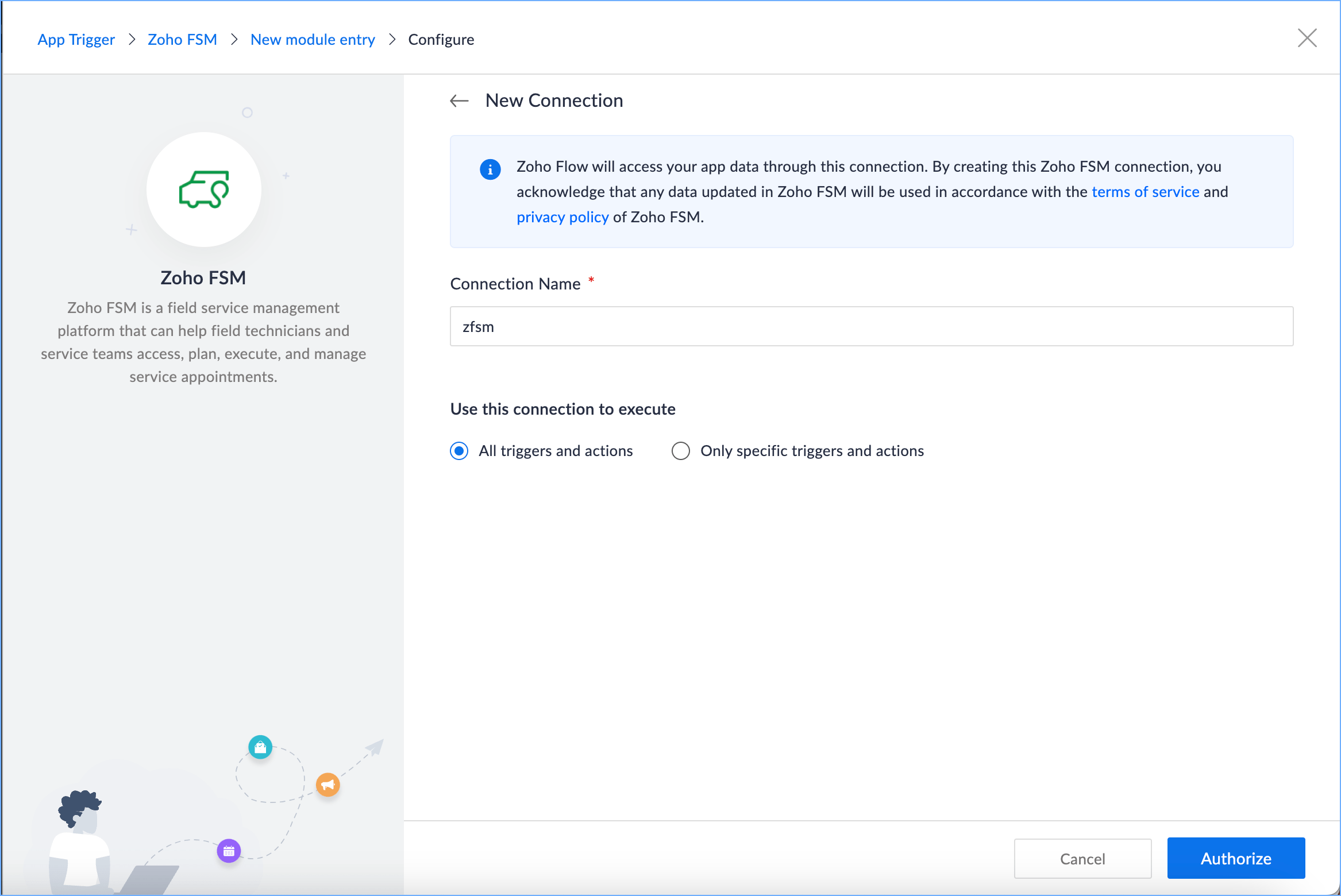Screen dimensions: 1341x896
Task: Click the Configure breadcrumb item
Action: tap(441, 40)
